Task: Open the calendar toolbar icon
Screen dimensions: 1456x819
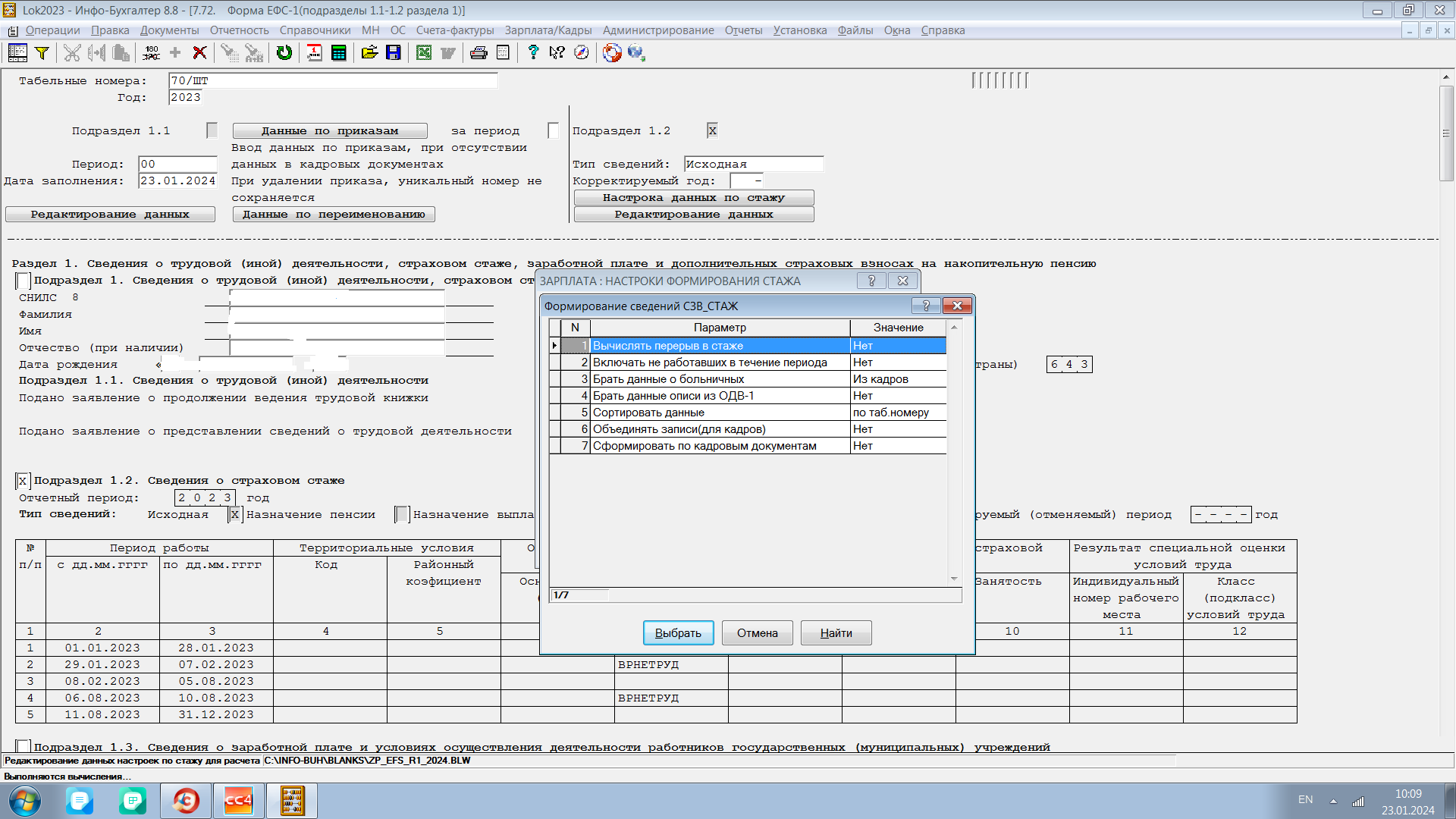Action: (314, 52)
